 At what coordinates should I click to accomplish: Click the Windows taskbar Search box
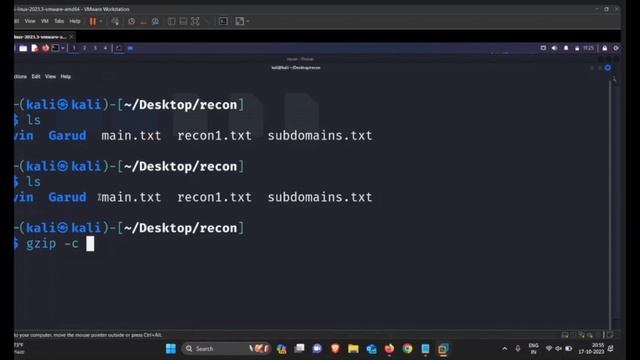pyautogui.click(x=226, y=349)
